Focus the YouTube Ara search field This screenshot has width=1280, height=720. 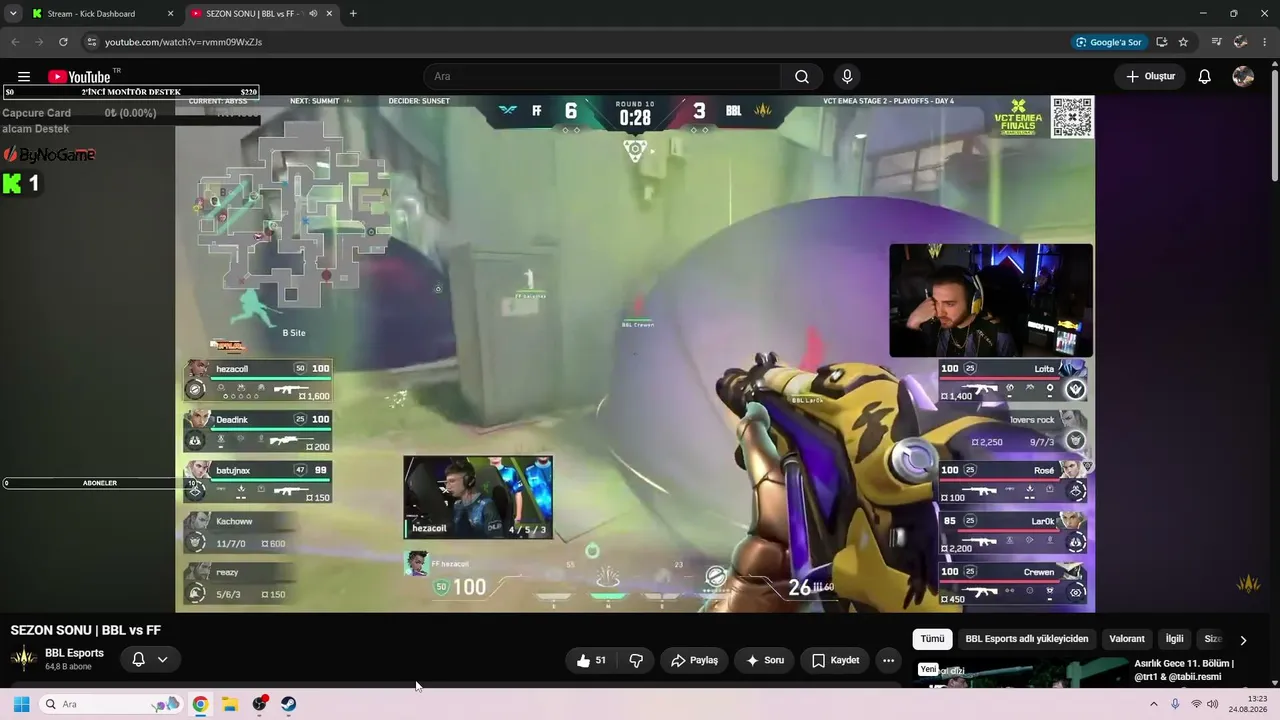click(x=603, y=77)
